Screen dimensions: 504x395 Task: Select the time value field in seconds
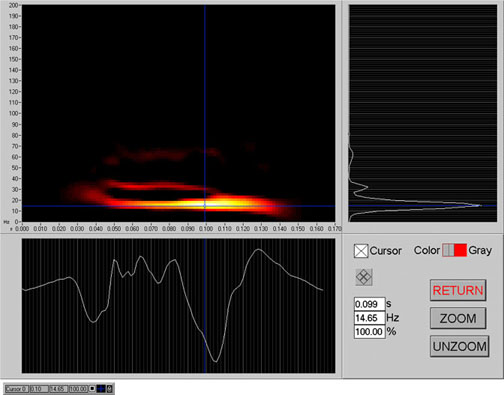click(369, 304)
